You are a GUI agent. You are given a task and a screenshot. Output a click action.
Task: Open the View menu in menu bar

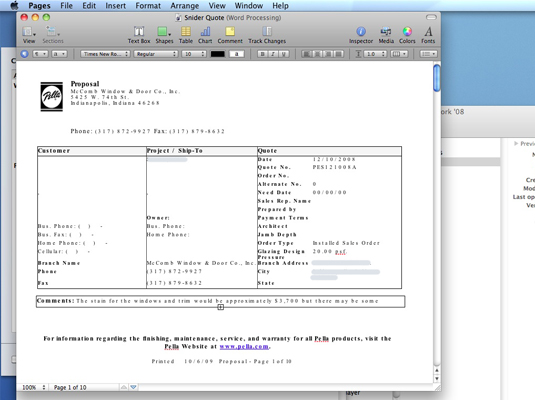coord(217,5)
